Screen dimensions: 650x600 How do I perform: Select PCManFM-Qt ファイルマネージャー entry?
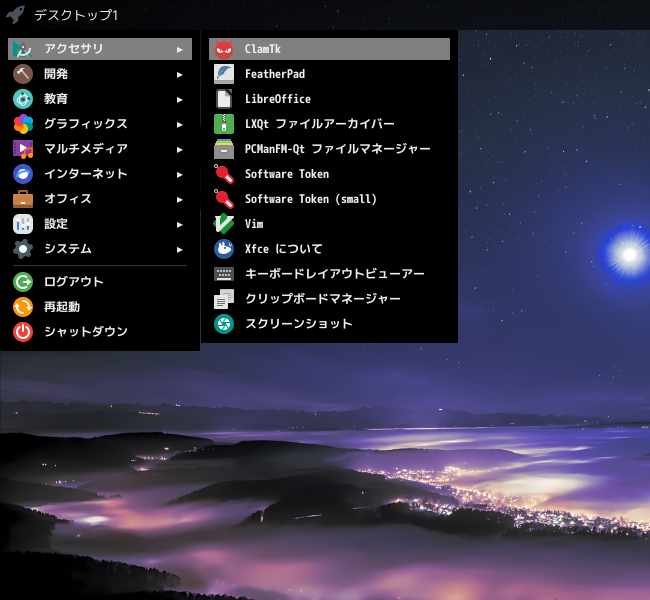click(330, 149)
